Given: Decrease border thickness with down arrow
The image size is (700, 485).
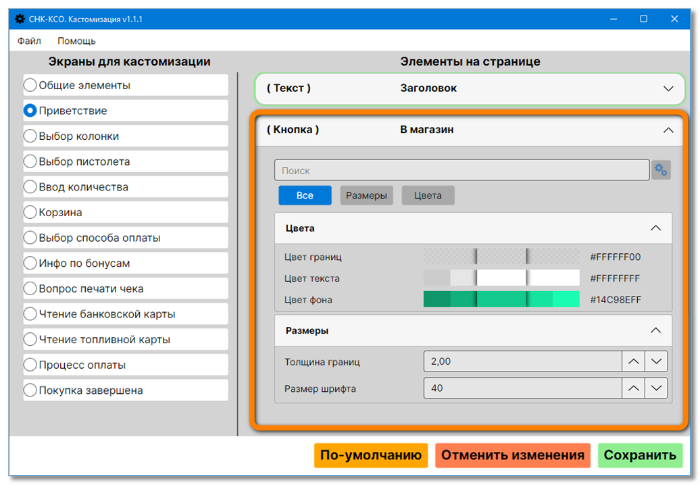Looking at the screenshot, I should 656,361.
